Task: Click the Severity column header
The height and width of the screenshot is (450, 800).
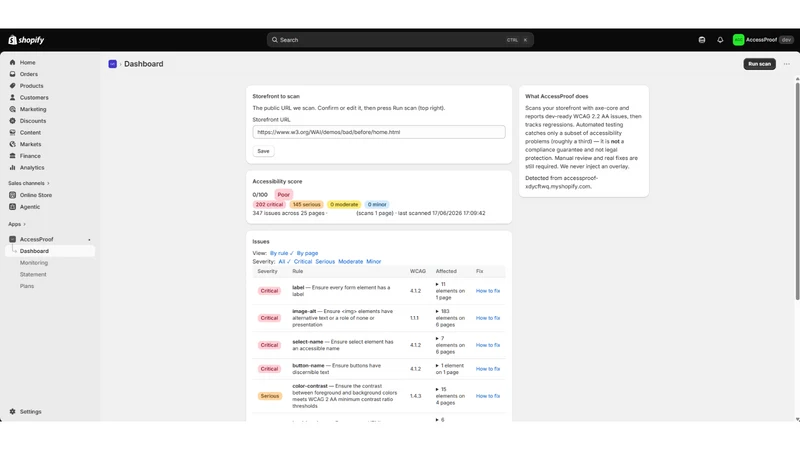Action: [x=267, y=271]
